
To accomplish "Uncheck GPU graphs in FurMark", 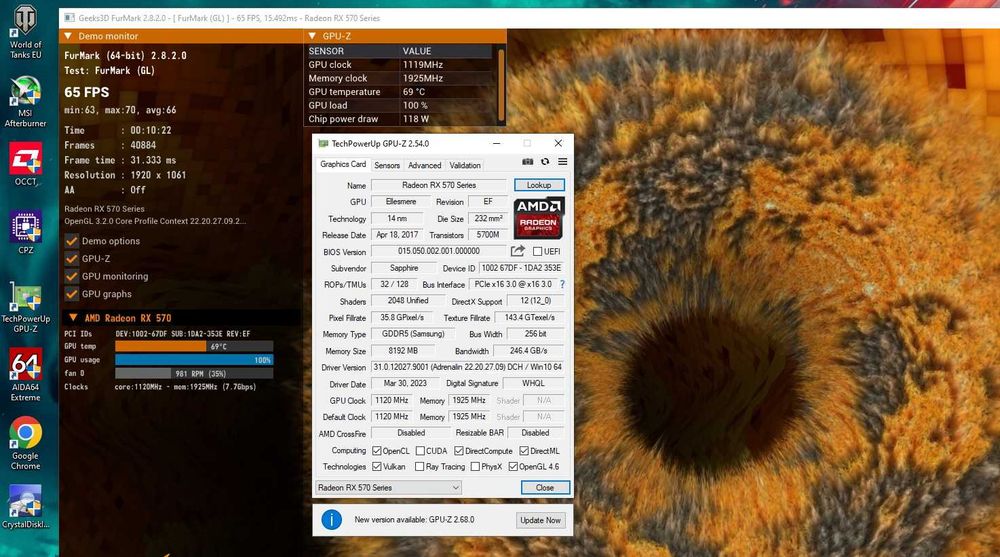I will (71, 294).
